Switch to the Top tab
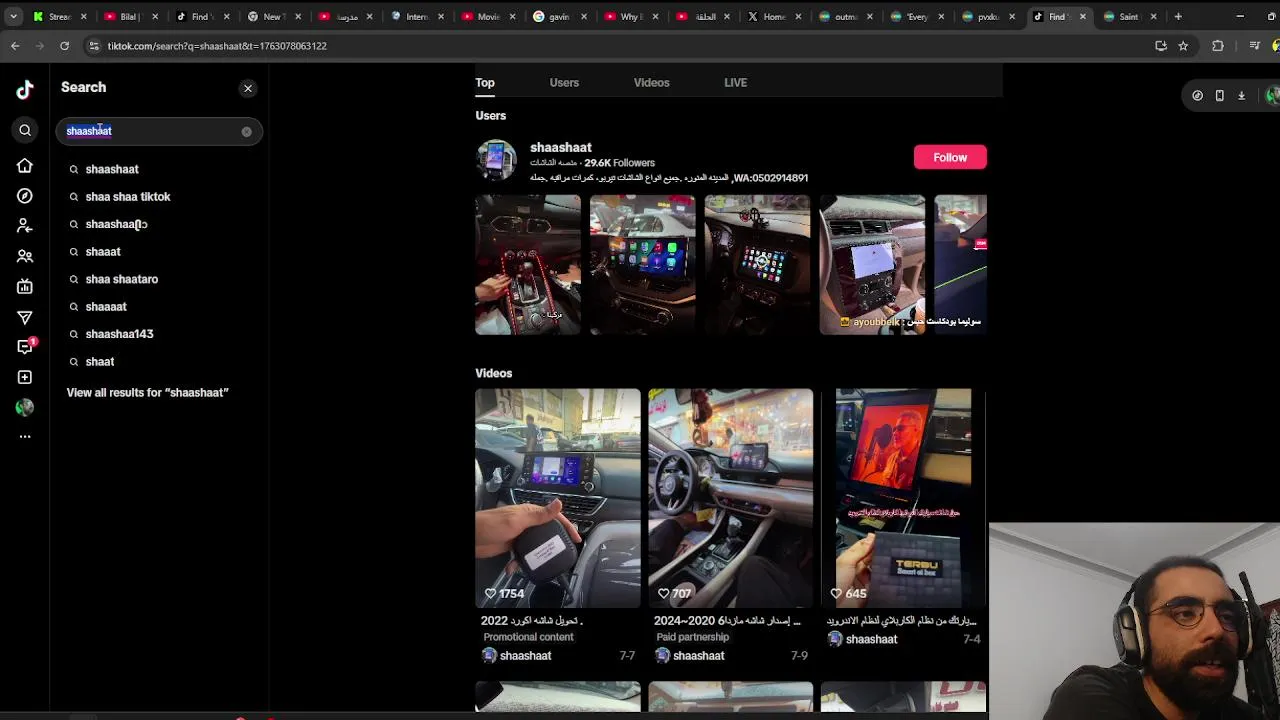Viewport: 1280px width, 720px height. [x=485, y=83]
